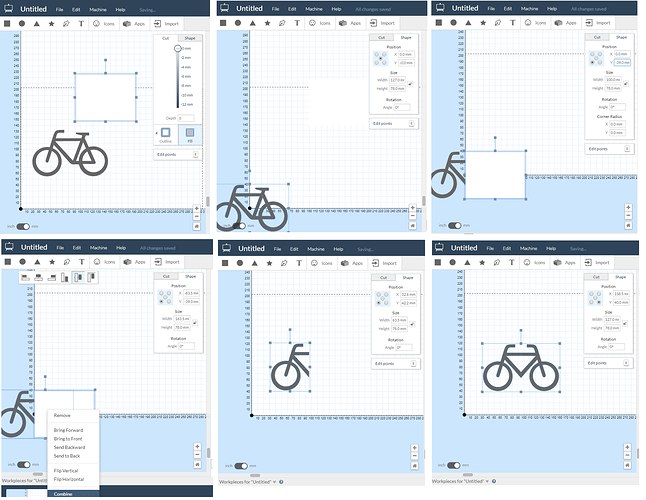Toggle inch/mm switch in bottom-left screenshot
Viewport: 646px width, 500px height.
pyautogui.click(x=23, y=465)
